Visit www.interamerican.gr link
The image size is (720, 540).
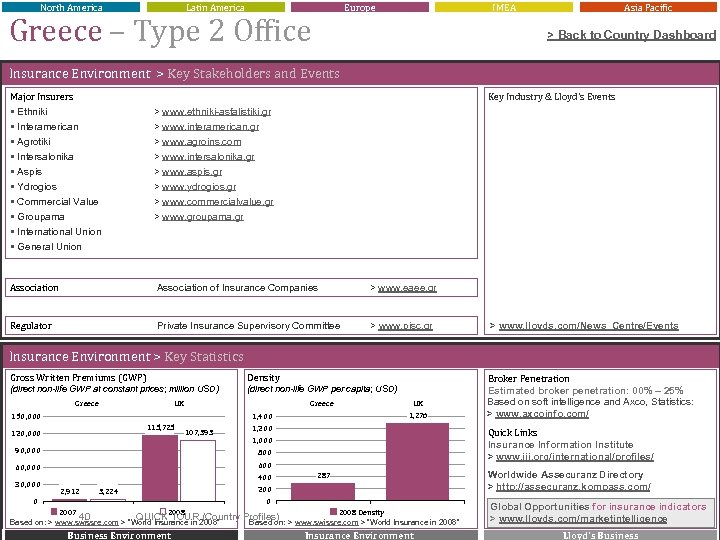[x=210, y=127]
